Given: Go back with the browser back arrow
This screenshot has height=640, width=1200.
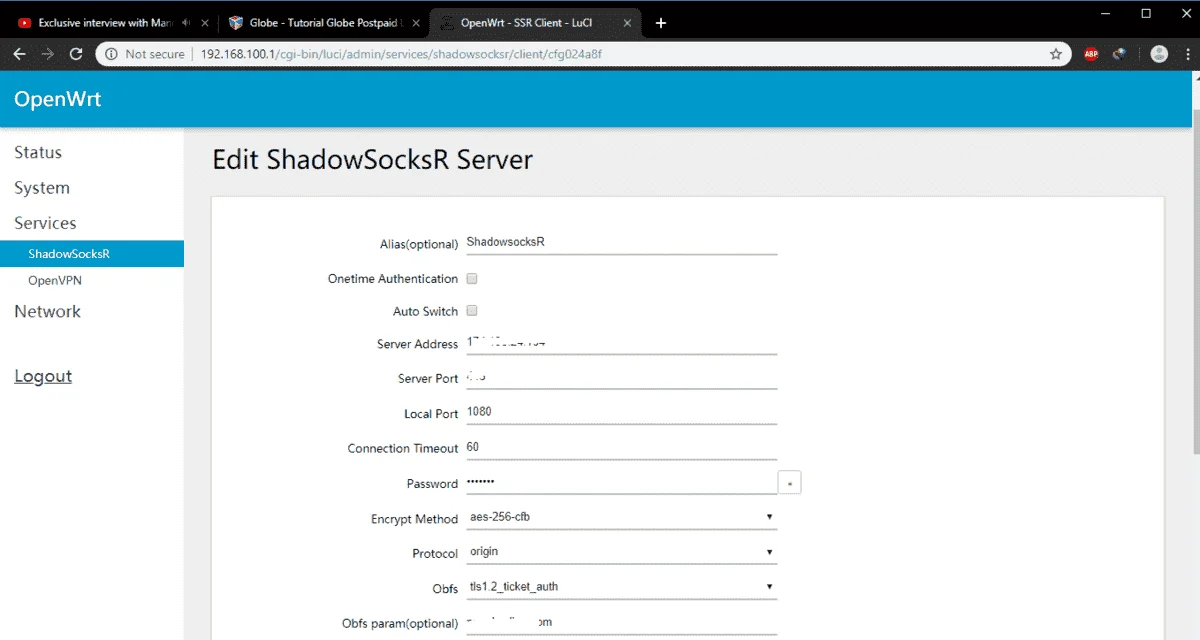Looking at the screenshot, I should point(20,54).
